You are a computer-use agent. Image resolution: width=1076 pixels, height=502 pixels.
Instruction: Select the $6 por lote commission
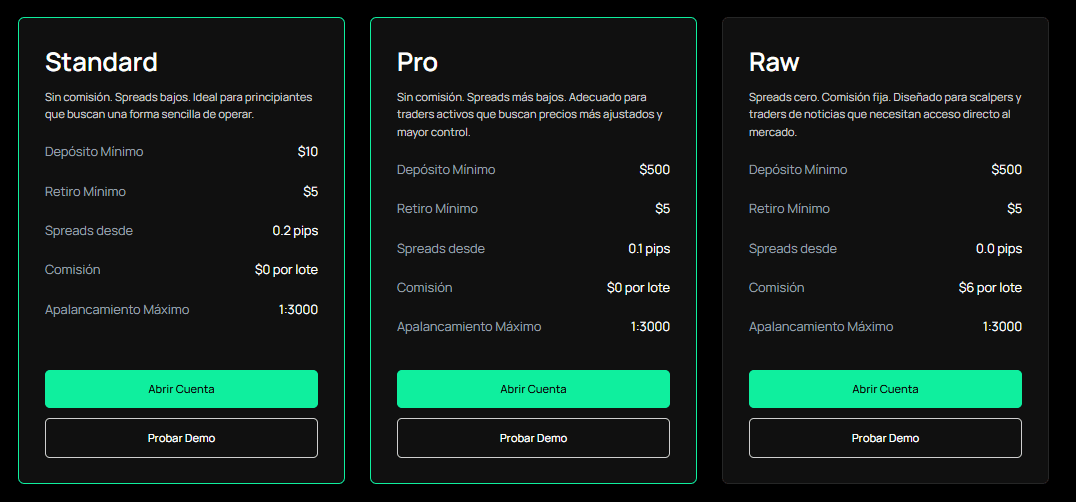click(990, 288)
